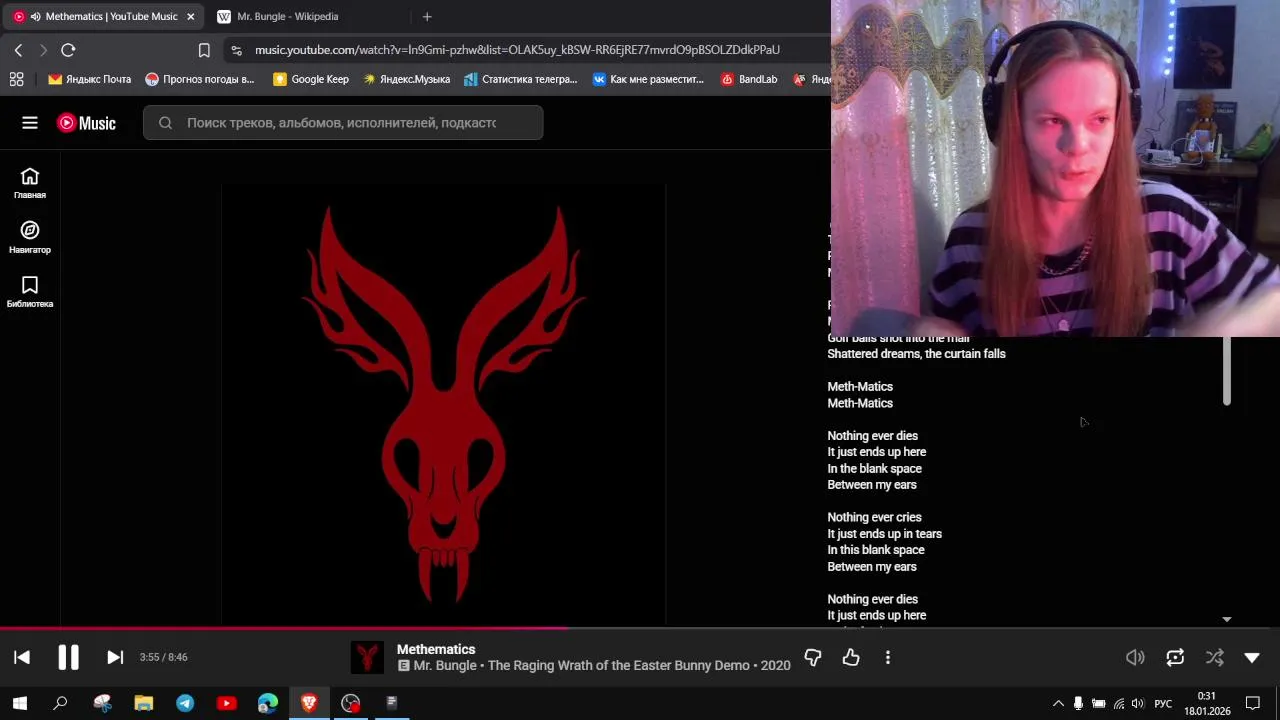Image resolution: width=1280 pixels, height=720 pixels.
Task: Open Google Keep bookmark
Action: click(310, 79)
